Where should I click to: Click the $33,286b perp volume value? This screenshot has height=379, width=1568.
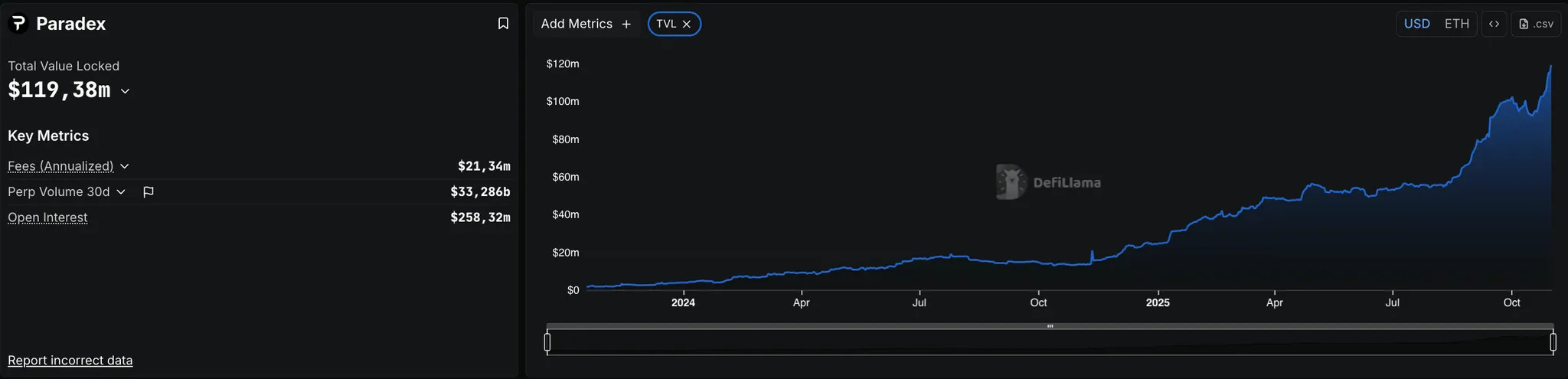pos(480,192)
